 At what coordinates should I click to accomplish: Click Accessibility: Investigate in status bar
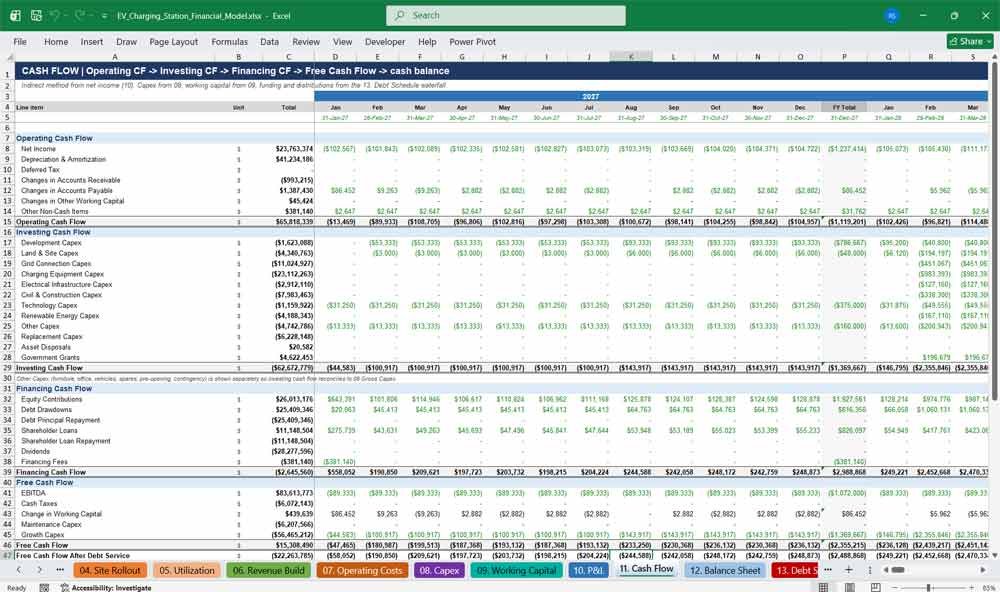click(x=106, y=588)
